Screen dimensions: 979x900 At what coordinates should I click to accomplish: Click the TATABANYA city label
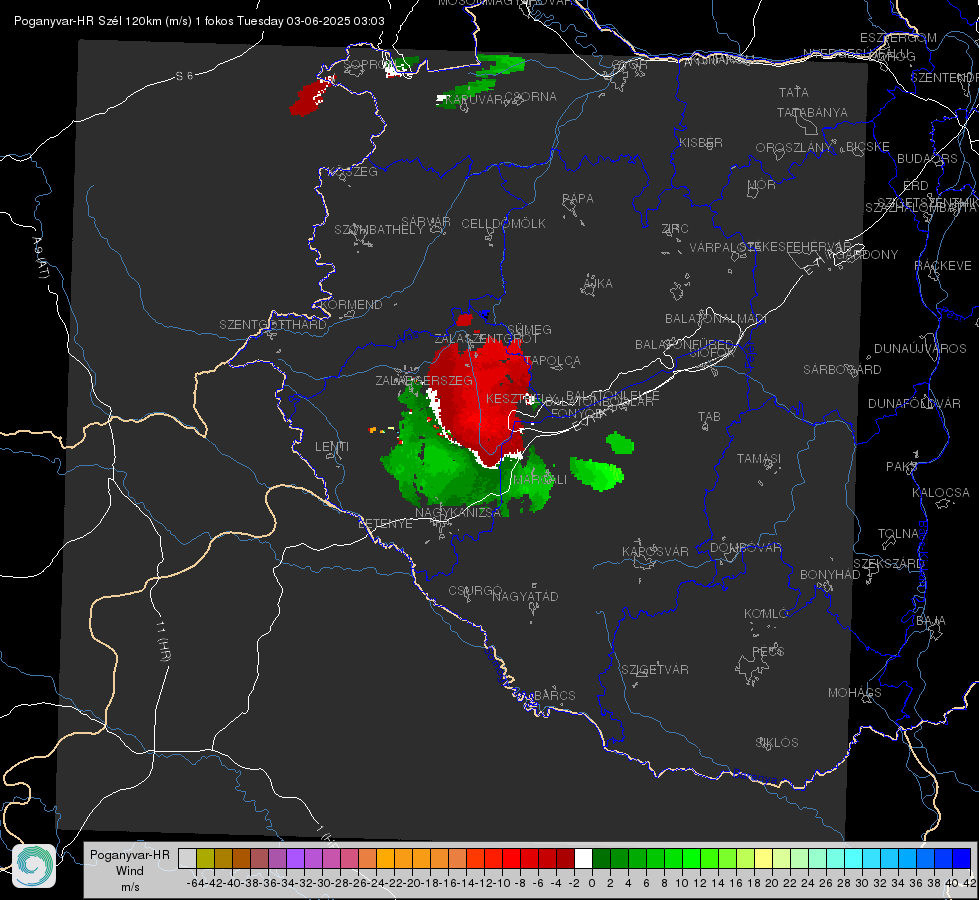(x=812, y=112)
